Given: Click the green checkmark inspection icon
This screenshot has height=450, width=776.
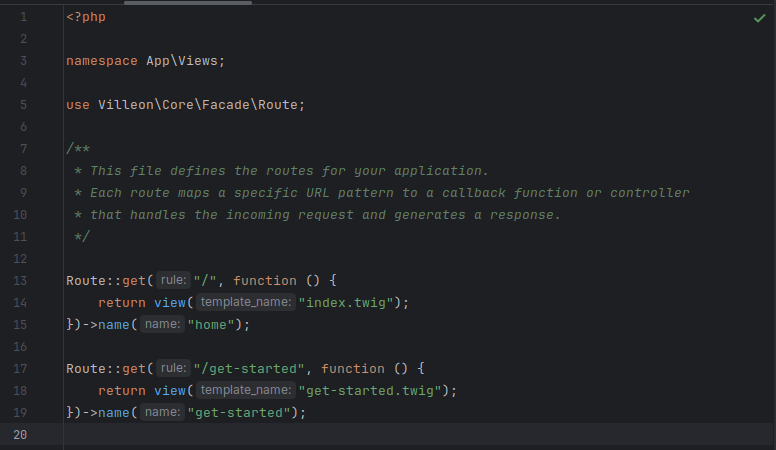Looking at the screenshot, I should (x=759, y=18).
